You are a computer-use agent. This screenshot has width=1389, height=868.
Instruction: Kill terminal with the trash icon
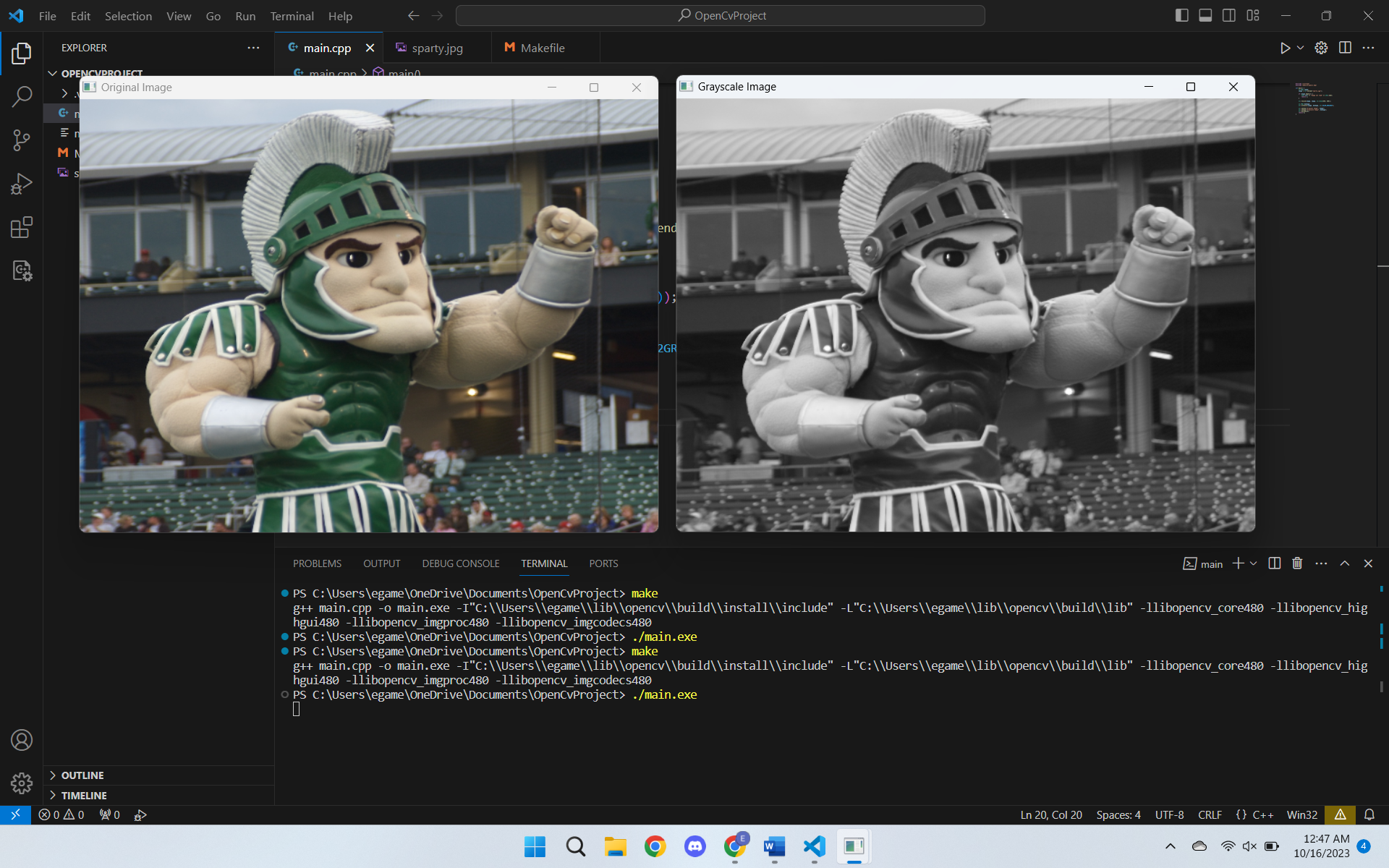coord(1297,563)
